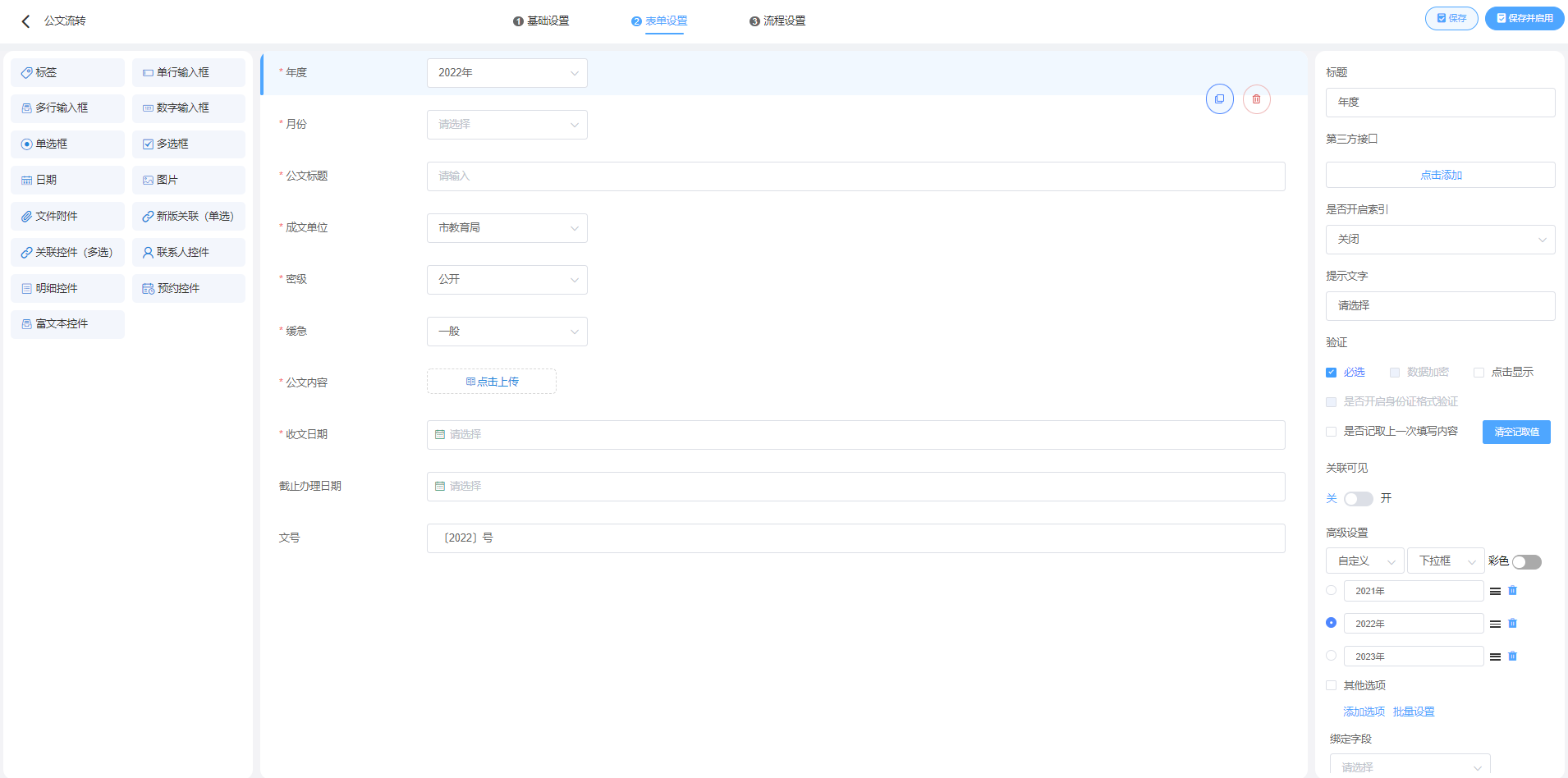The height and width of the screenshot is (778, 1568).
Task: Check the 其他选项 checkbox
Action: click(1331, 685)
